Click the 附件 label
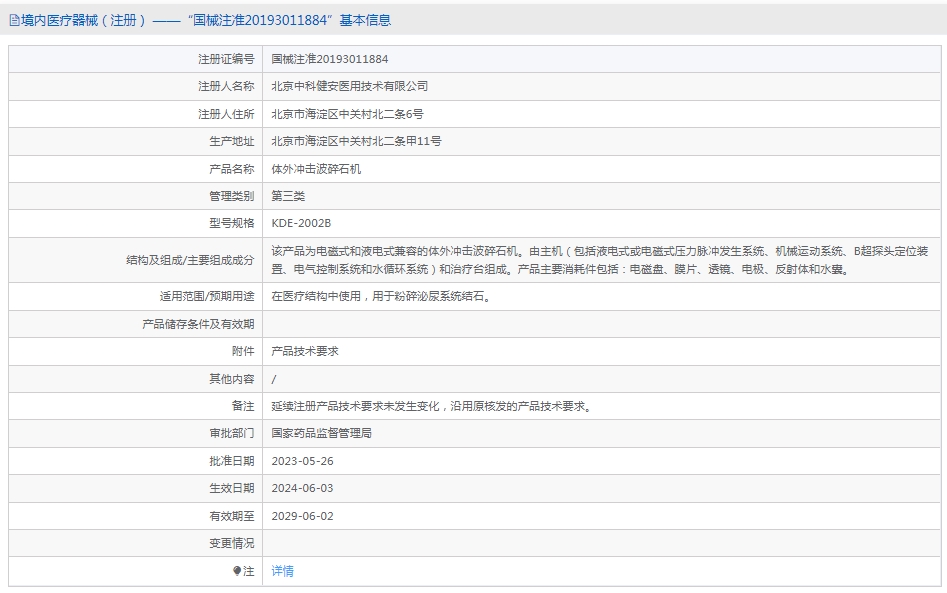 click(243, 351)
